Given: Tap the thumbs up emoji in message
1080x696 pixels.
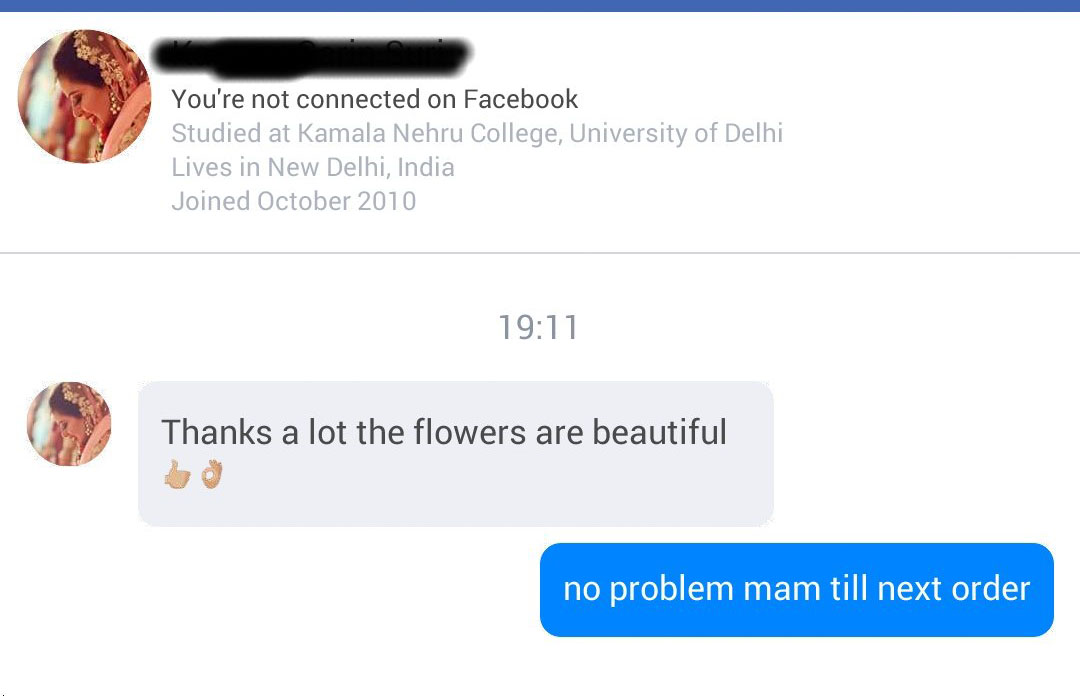Looking at the screenshot, I should tap(177, 476).
